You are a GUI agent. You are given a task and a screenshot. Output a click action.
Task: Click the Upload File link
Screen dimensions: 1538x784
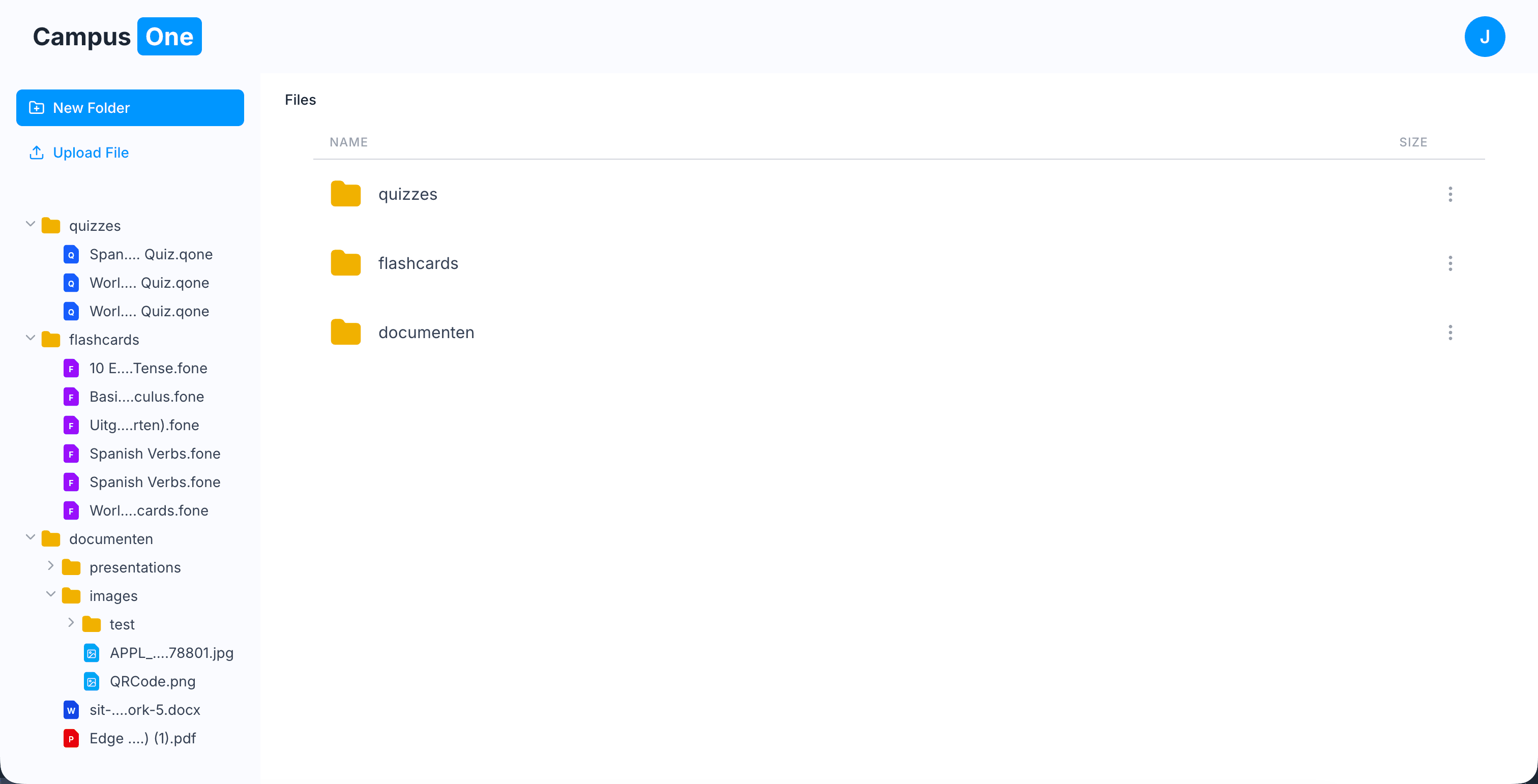pyautogui.click(x=91, y=153)
